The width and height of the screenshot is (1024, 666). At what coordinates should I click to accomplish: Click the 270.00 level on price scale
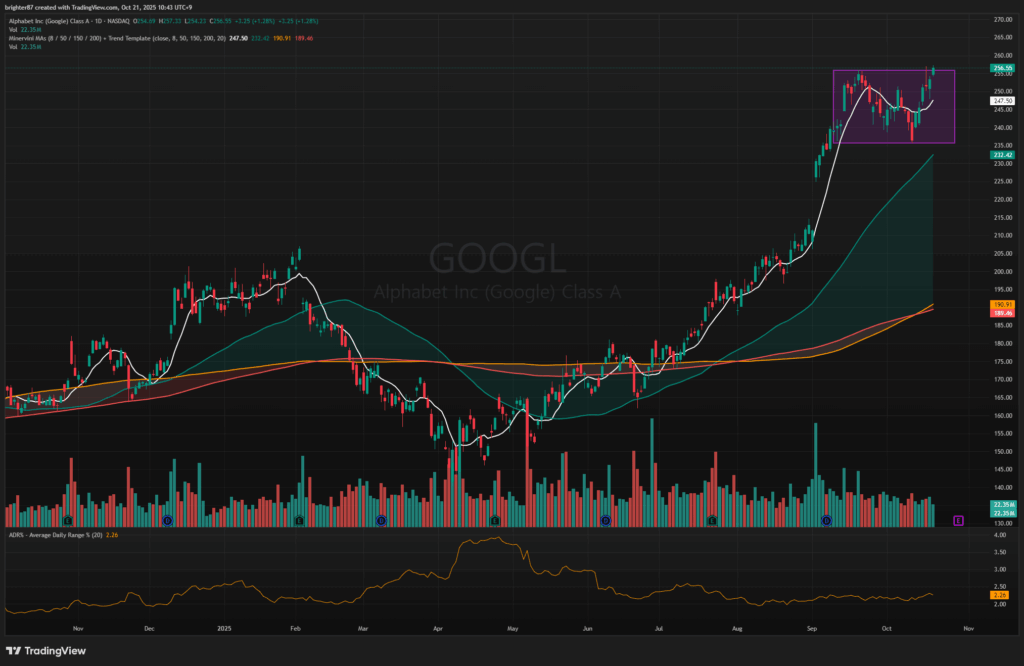pos(1000,20)
